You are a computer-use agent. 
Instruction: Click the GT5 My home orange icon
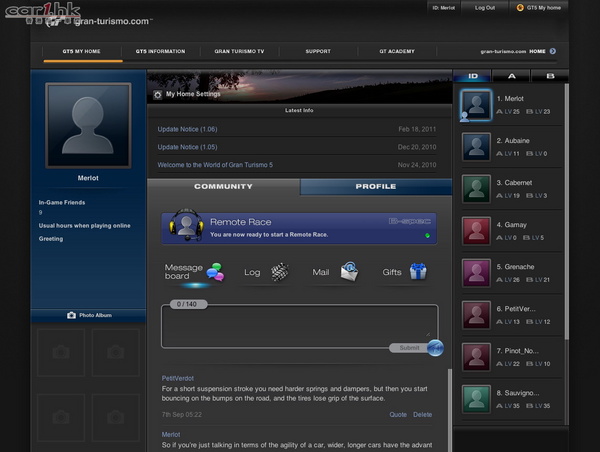pos(520,8)
